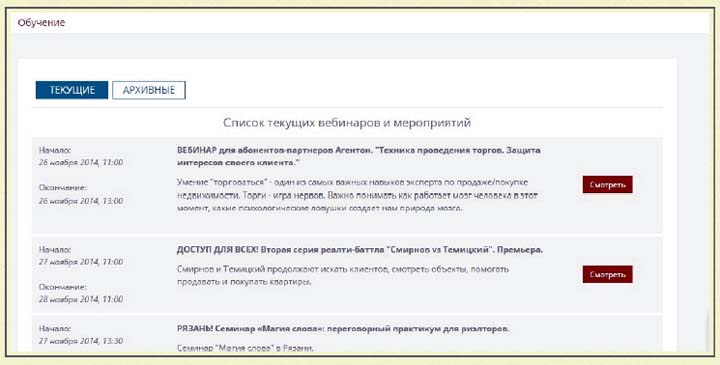Open the ВЕБИНАР для абонентов-партнеров Агентон title

(x=358, y=156)
